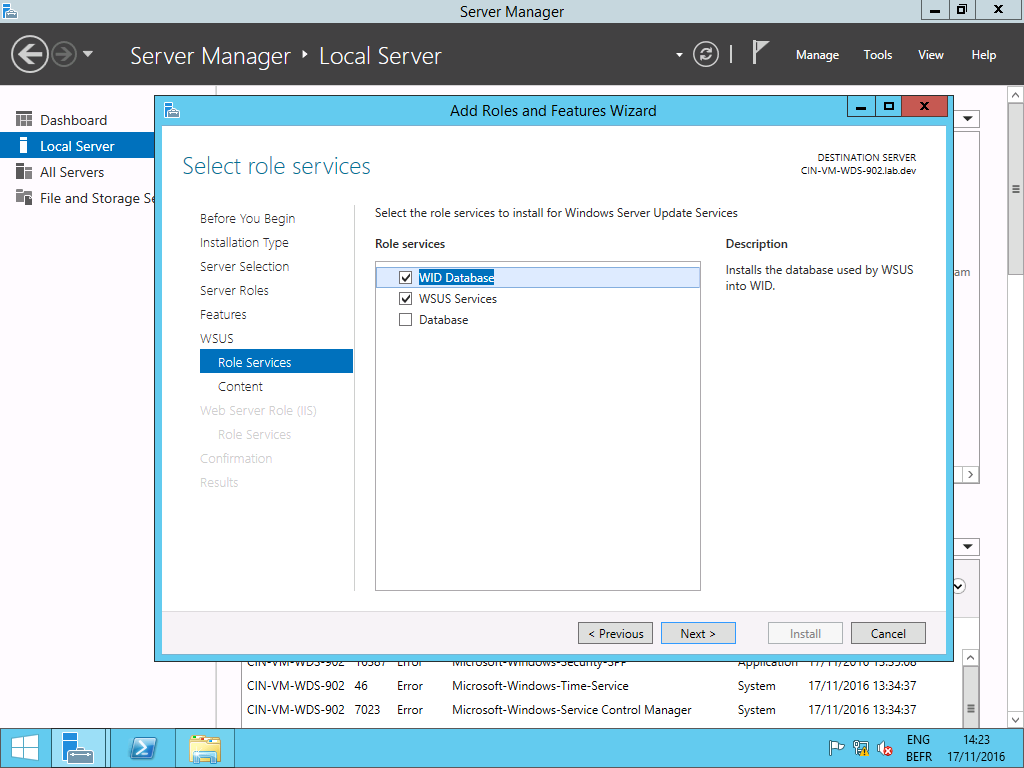
Task: Click the Previous button in the wizard
Action: coord(615,633)
